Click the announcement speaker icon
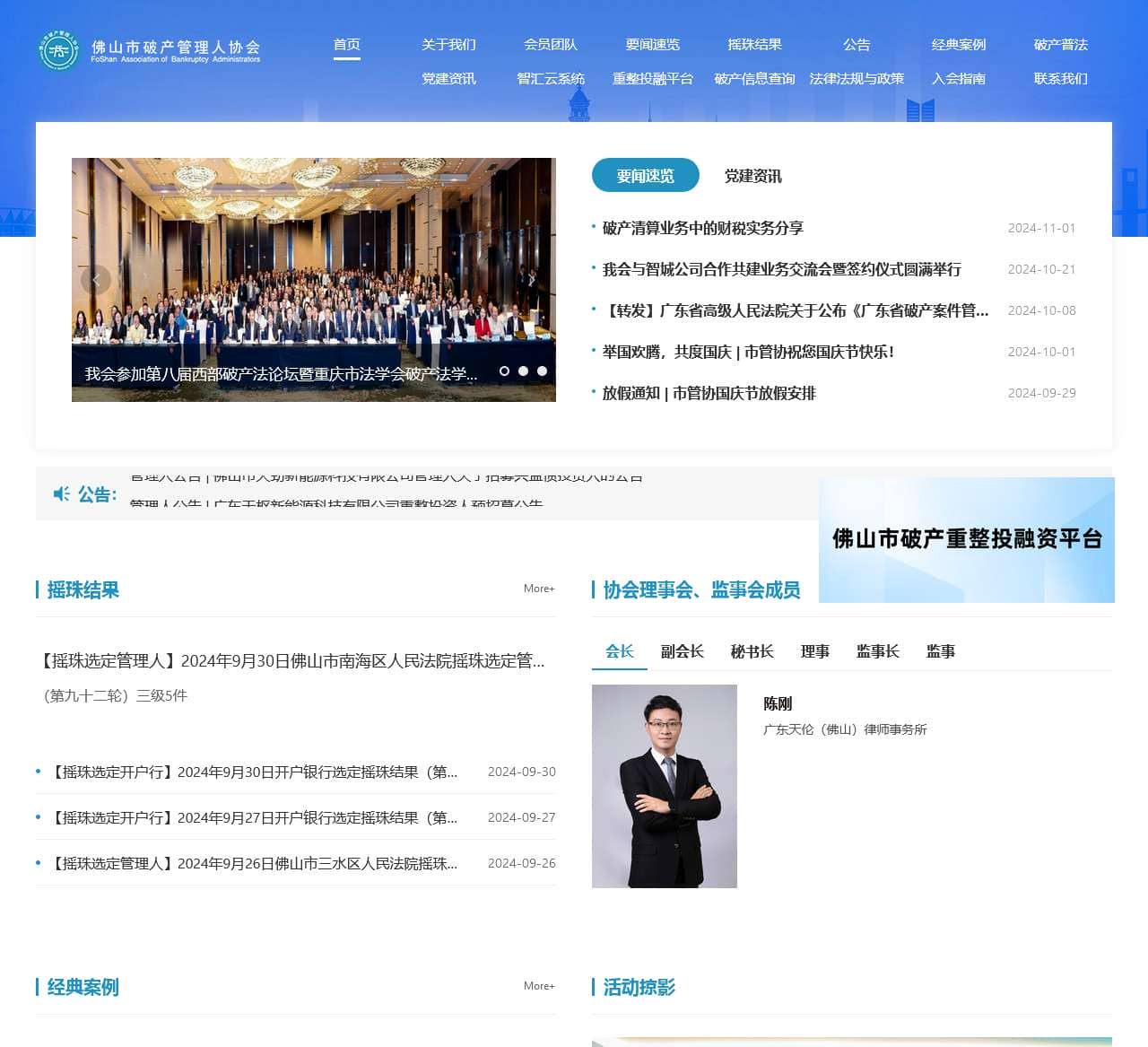This screenshot has width=1148, height=1047. click(60, 494)
